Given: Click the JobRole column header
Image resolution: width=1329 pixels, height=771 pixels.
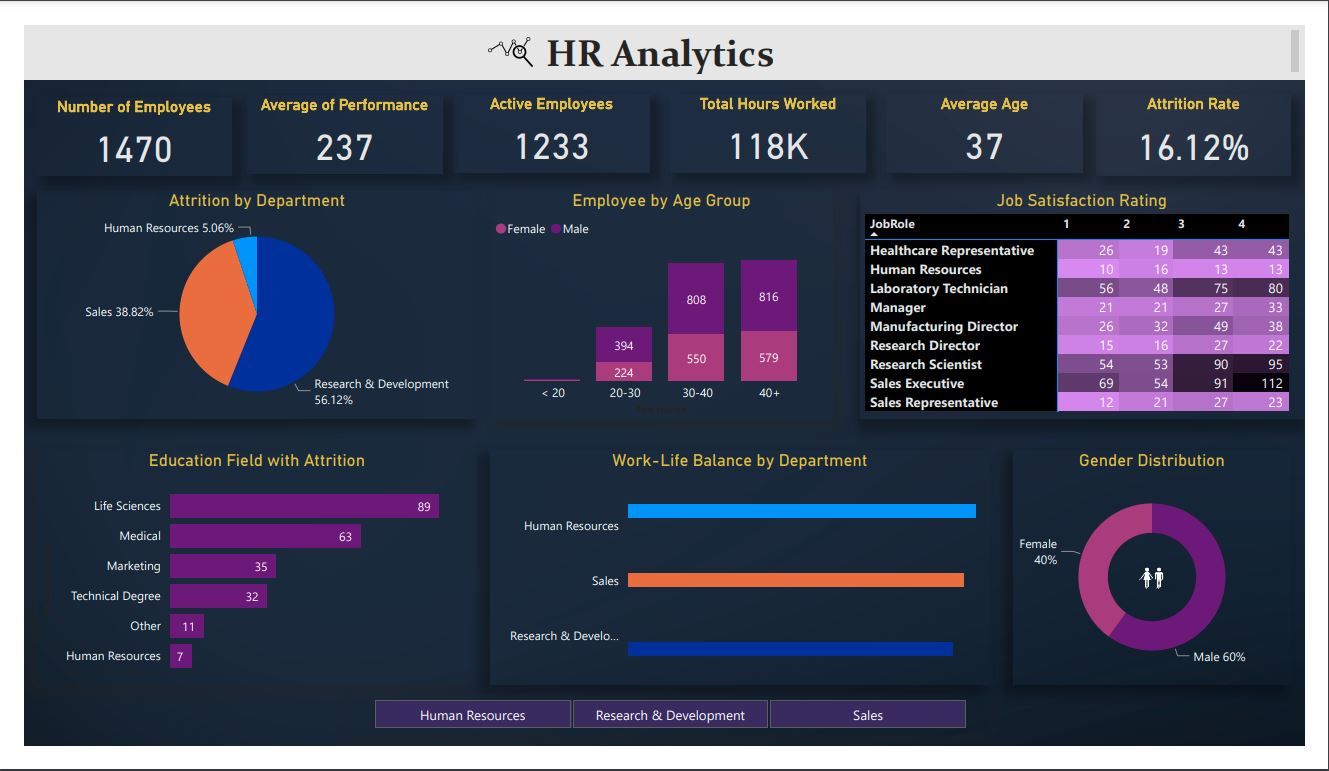Looking at the screenshot, I should pos(892,224).
